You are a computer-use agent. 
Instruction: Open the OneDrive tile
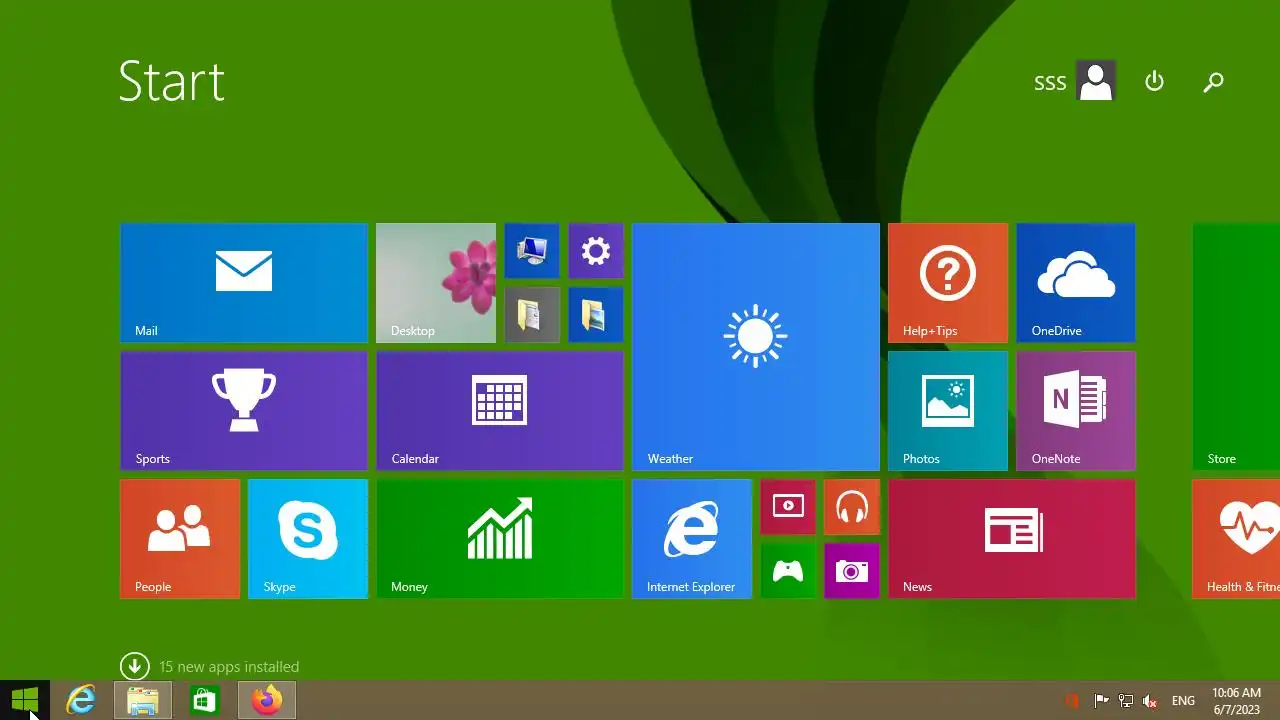[1076, 283]
